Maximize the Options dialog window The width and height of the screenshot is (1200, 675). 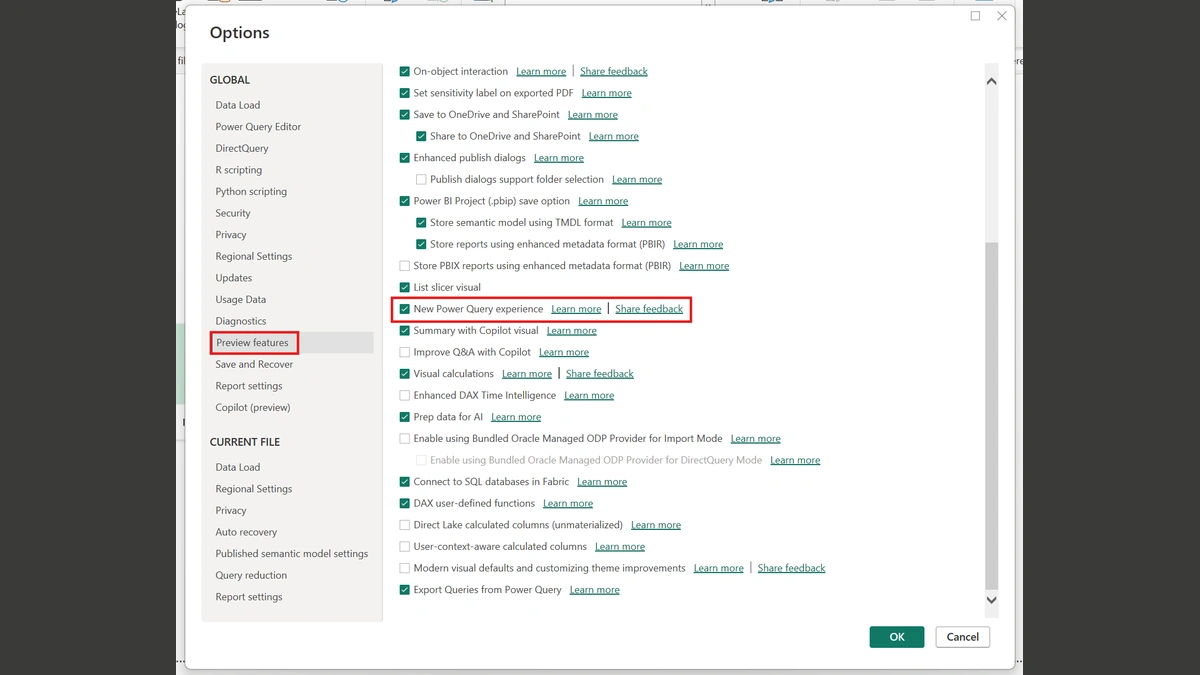[x=976, y=16]
